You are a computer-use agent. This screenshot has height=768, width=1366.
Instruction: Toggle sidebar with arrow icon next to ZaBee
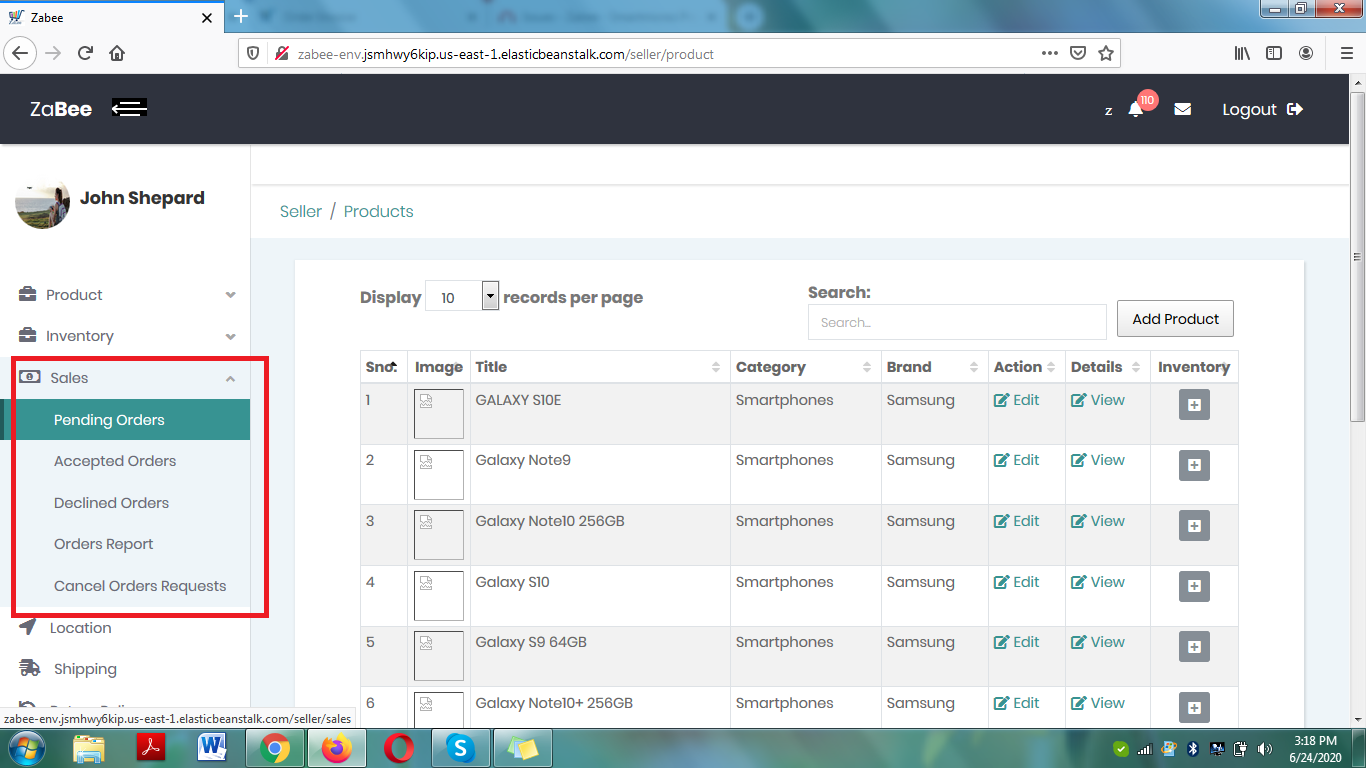[x=130, y=109]
